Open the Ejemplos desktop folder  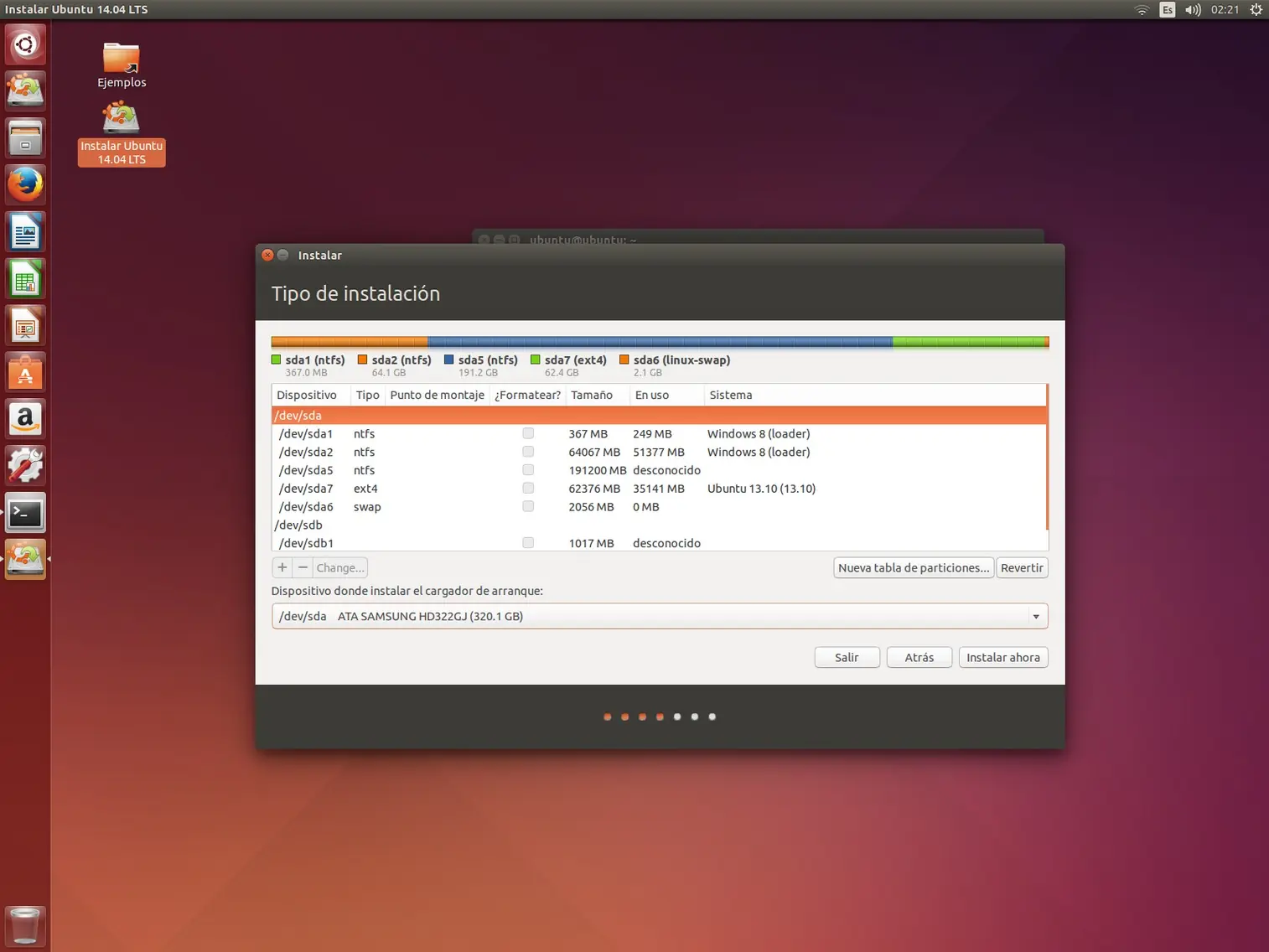click(x=122, y=65)
